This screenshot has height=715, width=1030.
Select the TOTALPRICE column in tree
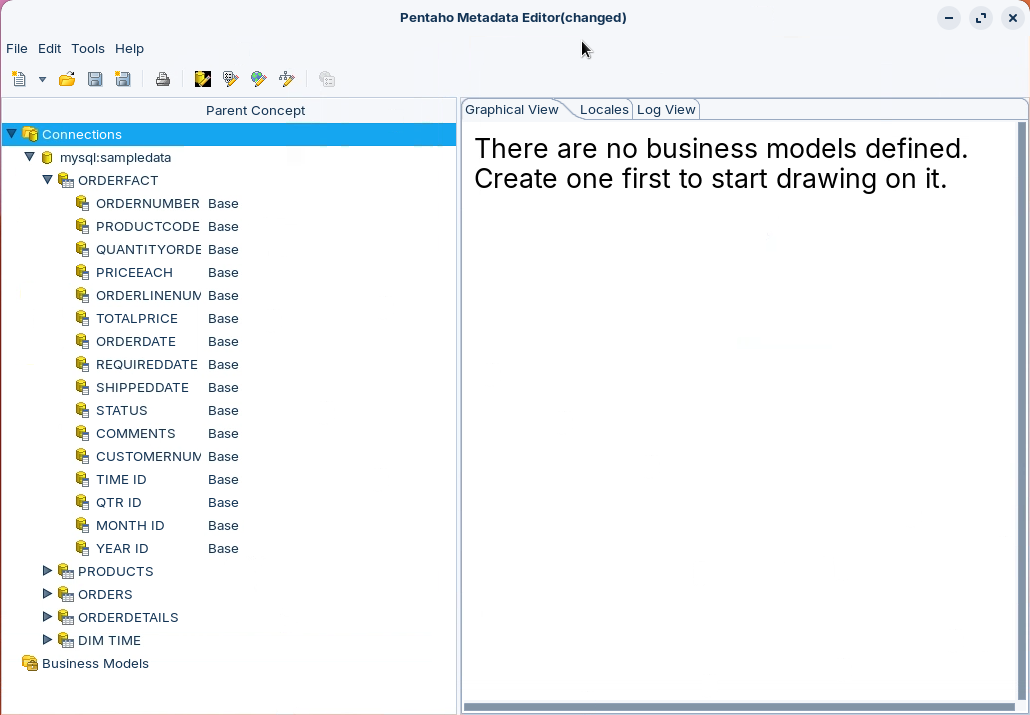(136, 318)
